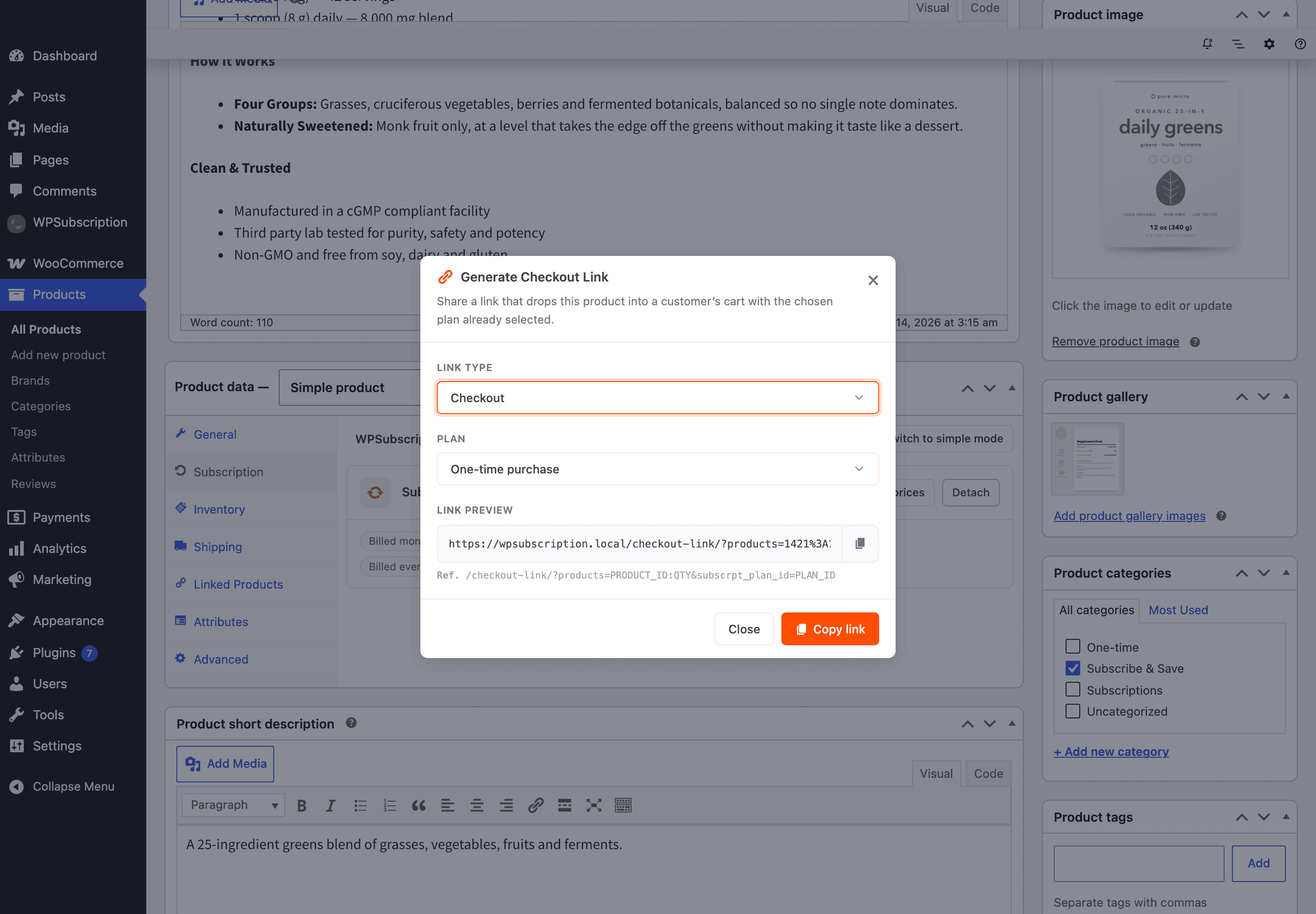Copy the link preview URL icon
The width and height of the screenshot is (1316, 914).
point(860,543)
